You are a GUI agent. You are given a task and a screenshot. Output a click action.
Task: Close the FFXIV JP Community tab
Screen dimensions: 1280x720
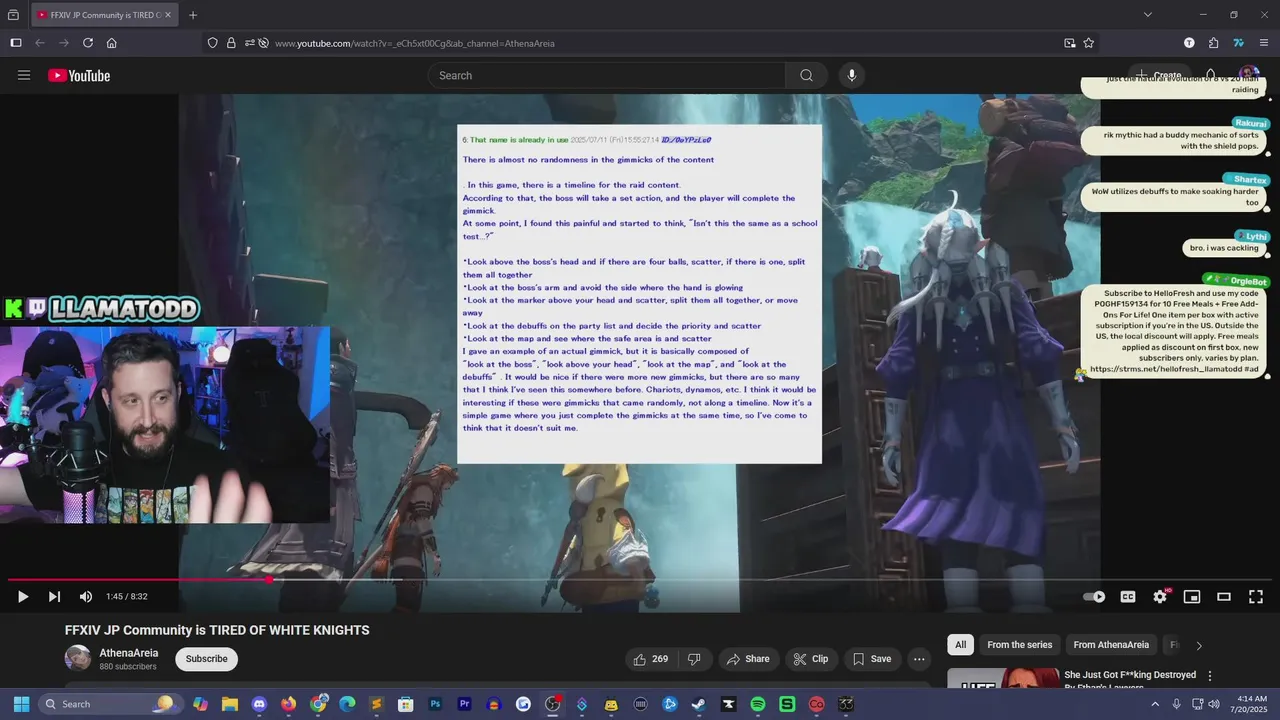coord(168,15)
